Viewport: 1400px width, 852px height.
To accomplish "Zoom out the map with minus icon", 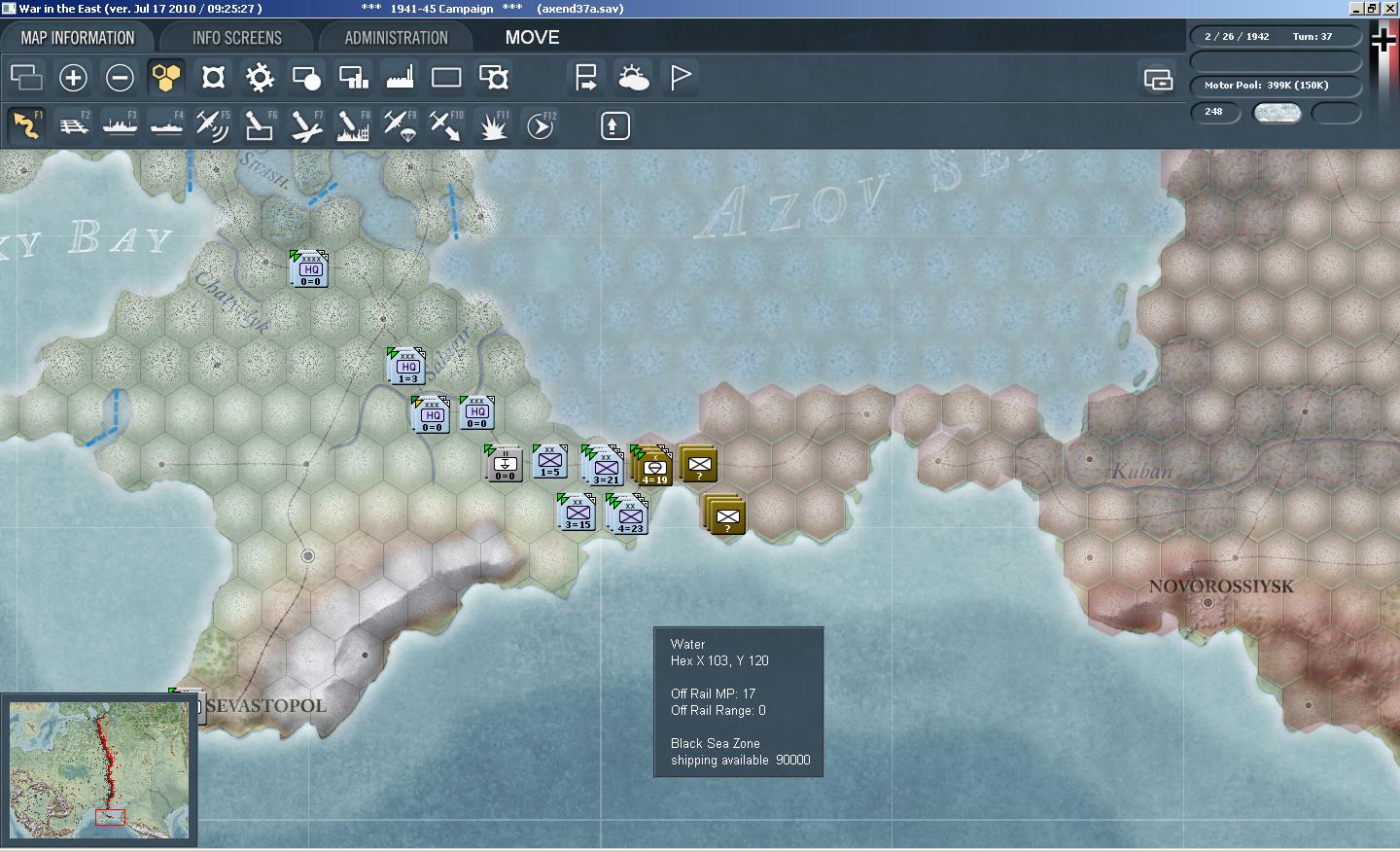I will tap(120, 77).
